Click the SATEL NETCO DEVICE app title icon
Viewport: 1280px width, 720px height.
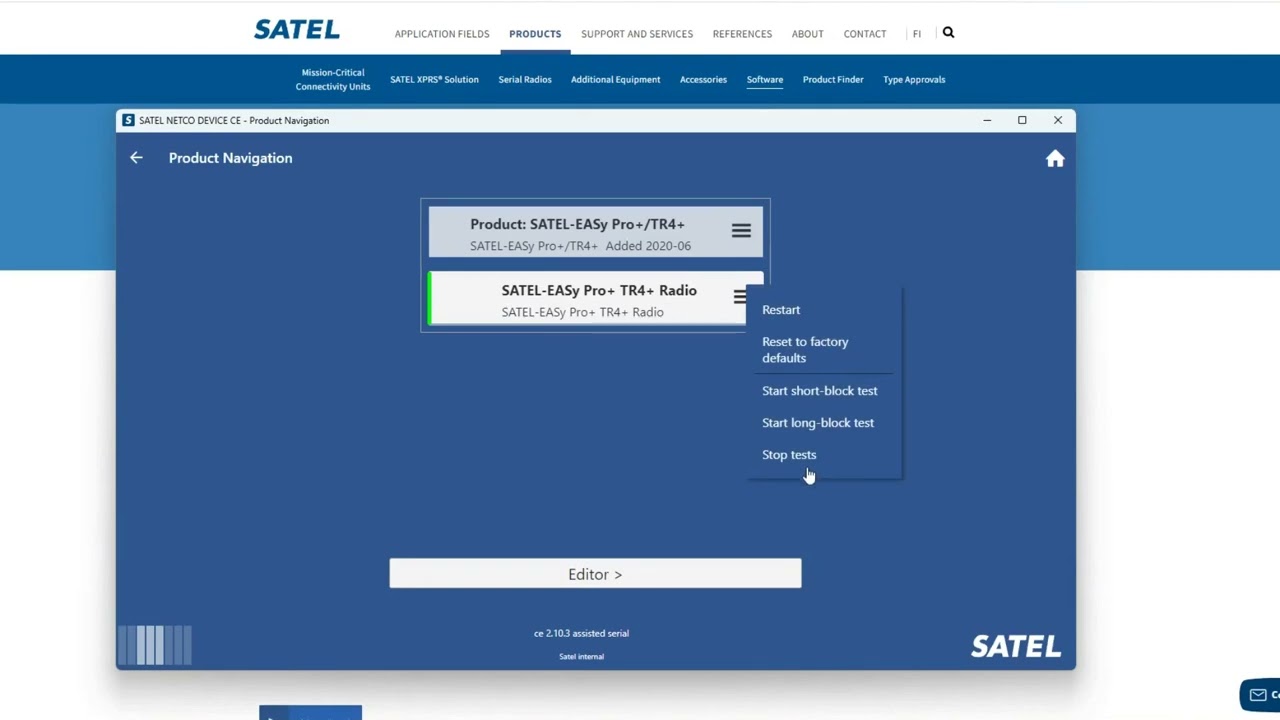128,120
